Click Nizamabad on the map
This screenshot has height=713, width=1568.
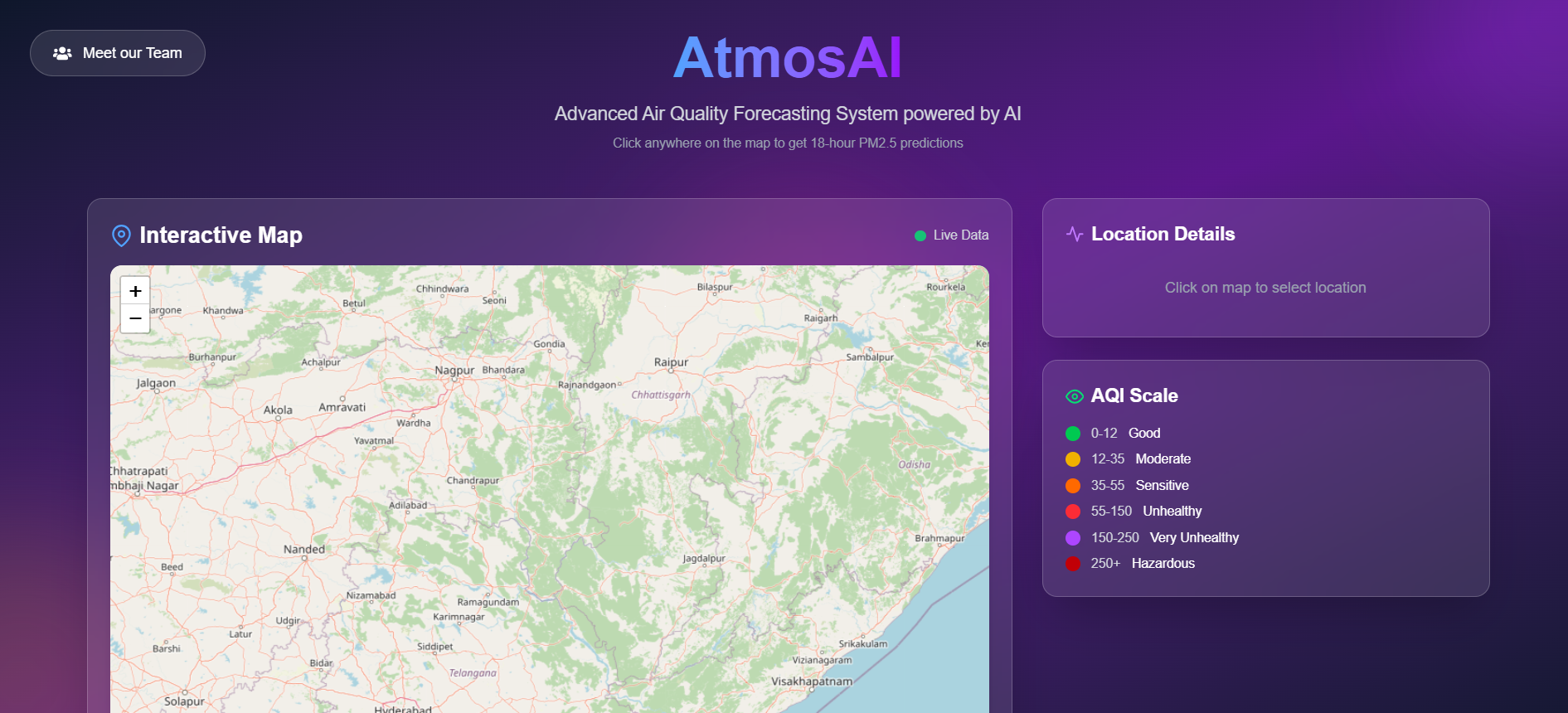coord(371,595)
